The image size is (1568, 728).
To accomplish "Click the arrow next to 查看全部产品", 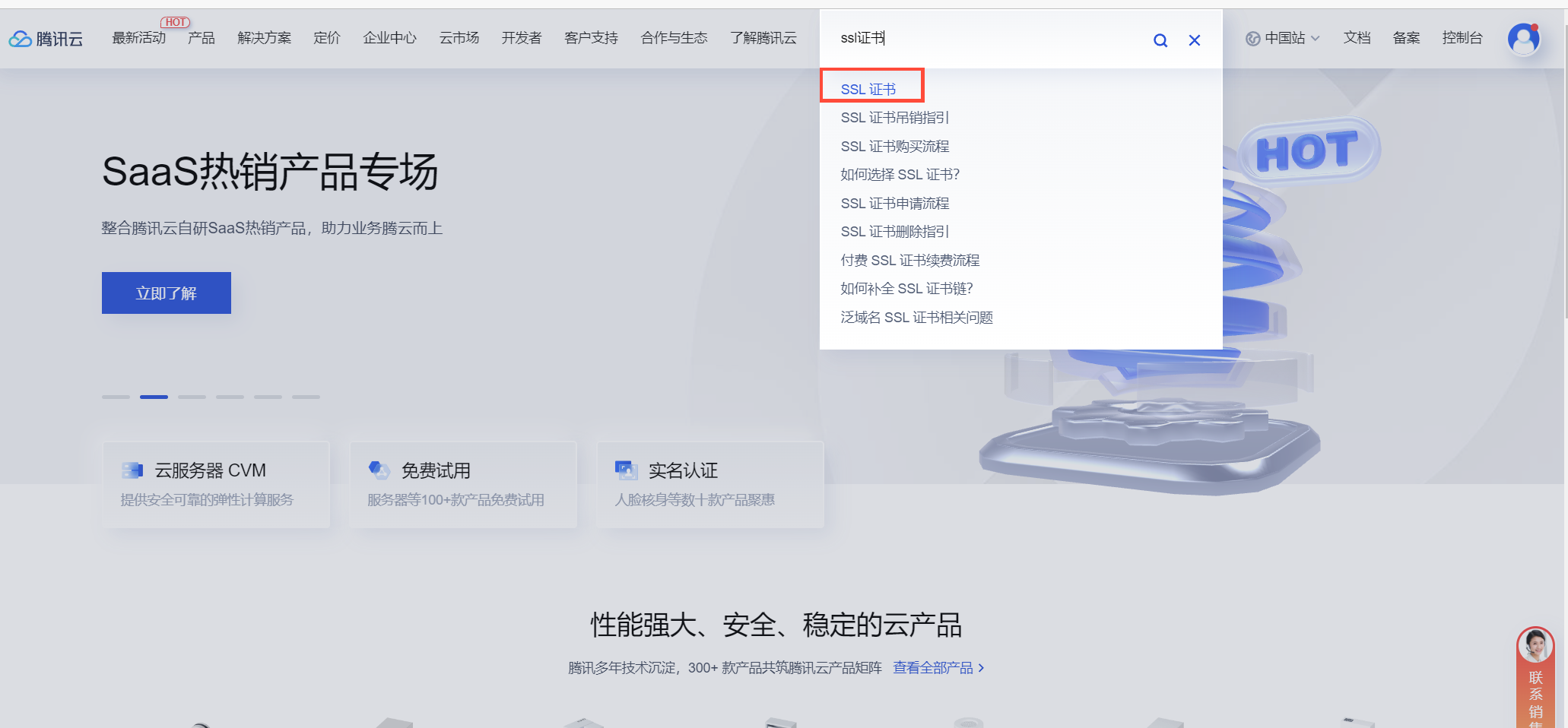I will click(981, 668).
